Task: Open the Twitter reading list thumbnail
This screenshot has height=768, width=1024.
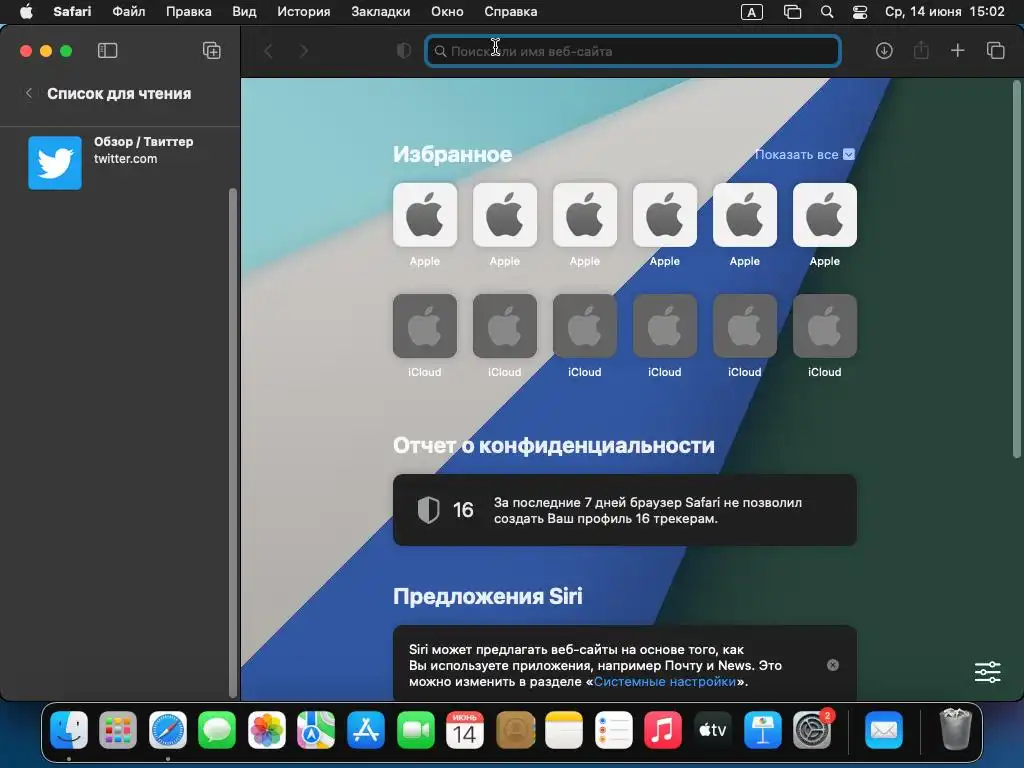Action: [55, 163]
